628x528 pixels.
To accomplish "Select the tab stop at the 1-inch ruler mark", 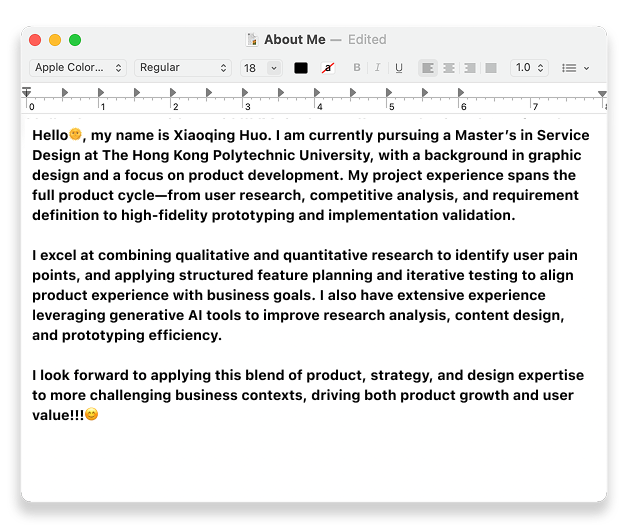I will 101,93.
